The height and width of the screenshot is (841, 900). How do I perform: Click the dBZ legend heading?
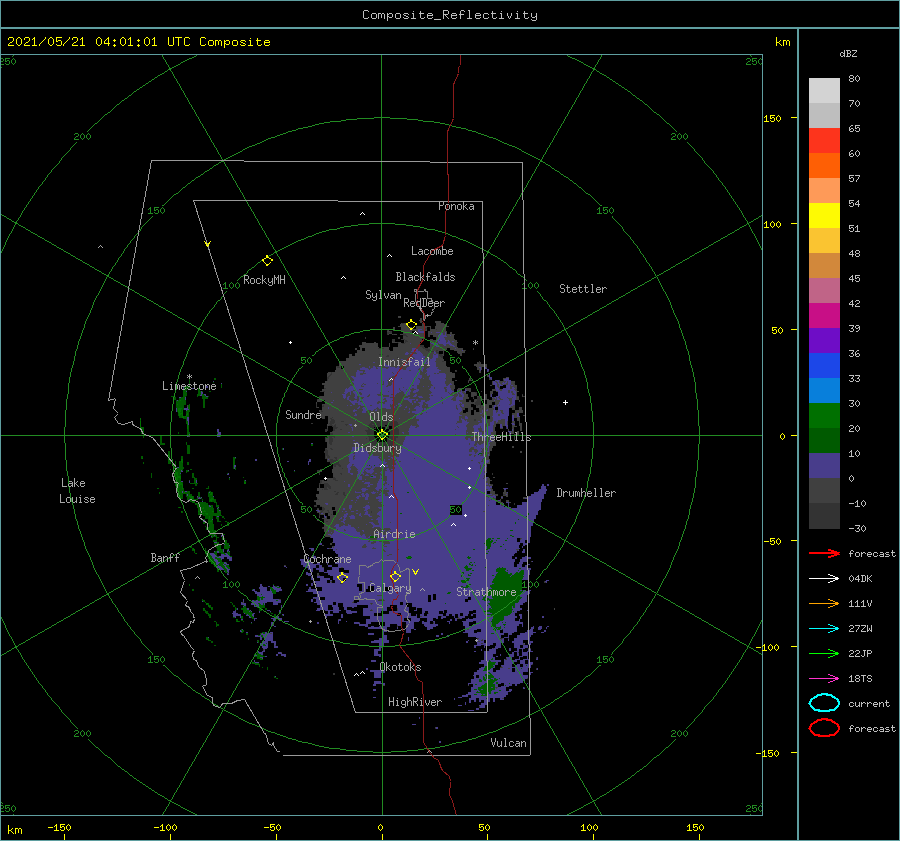pos(848,53)
